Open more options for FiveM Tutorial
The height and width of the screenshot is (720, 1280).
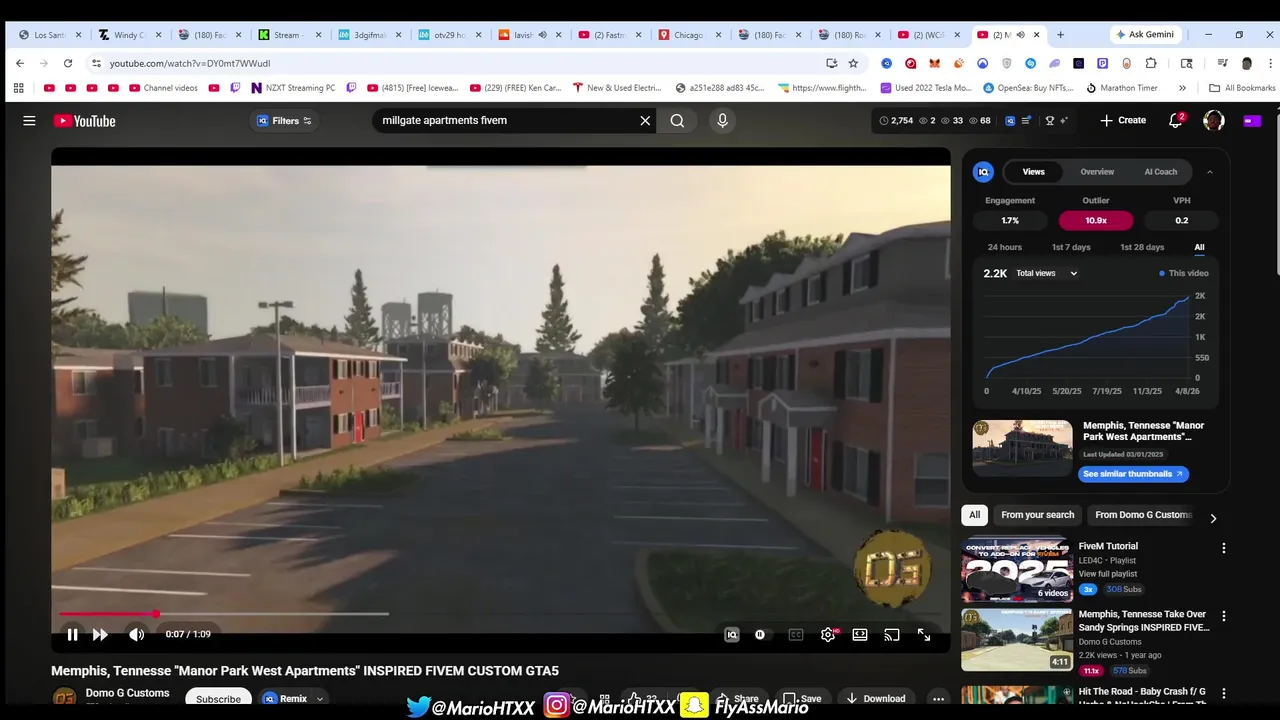tap(1223, 548)
